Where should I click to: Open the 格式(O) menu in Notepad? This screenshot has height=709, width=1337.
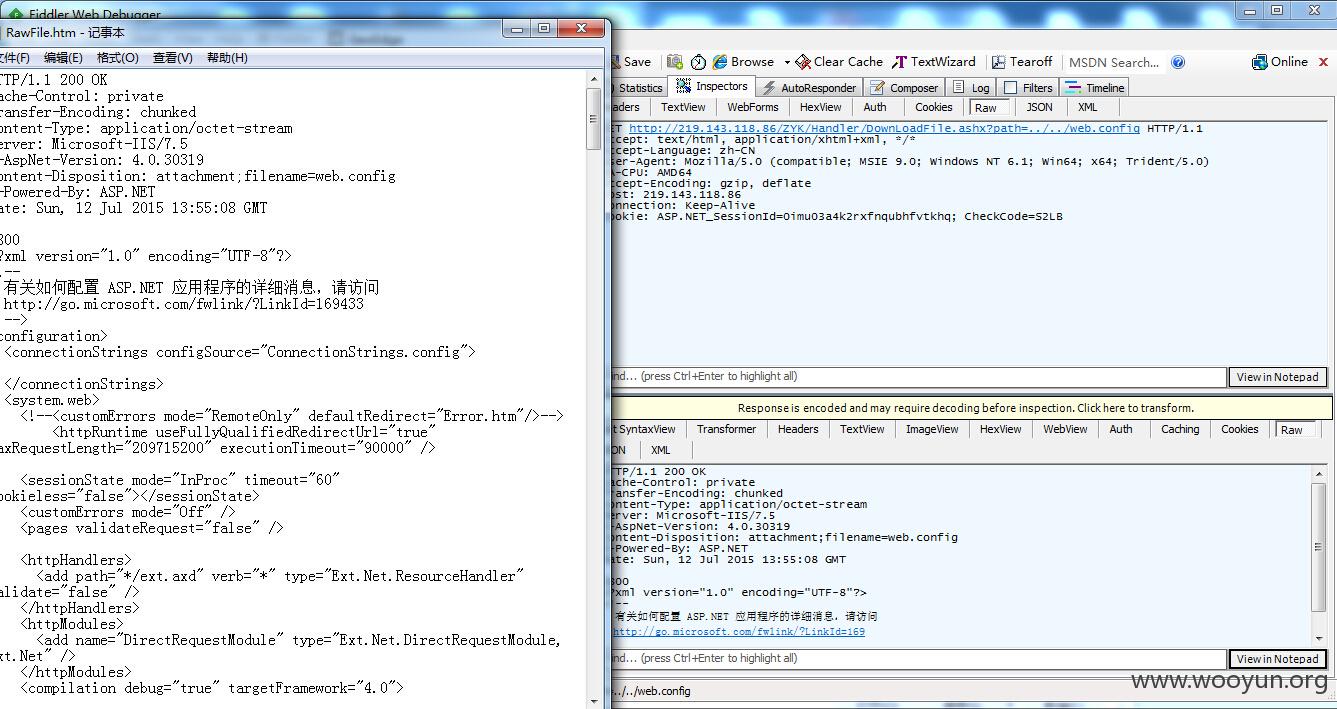(118, 58)
